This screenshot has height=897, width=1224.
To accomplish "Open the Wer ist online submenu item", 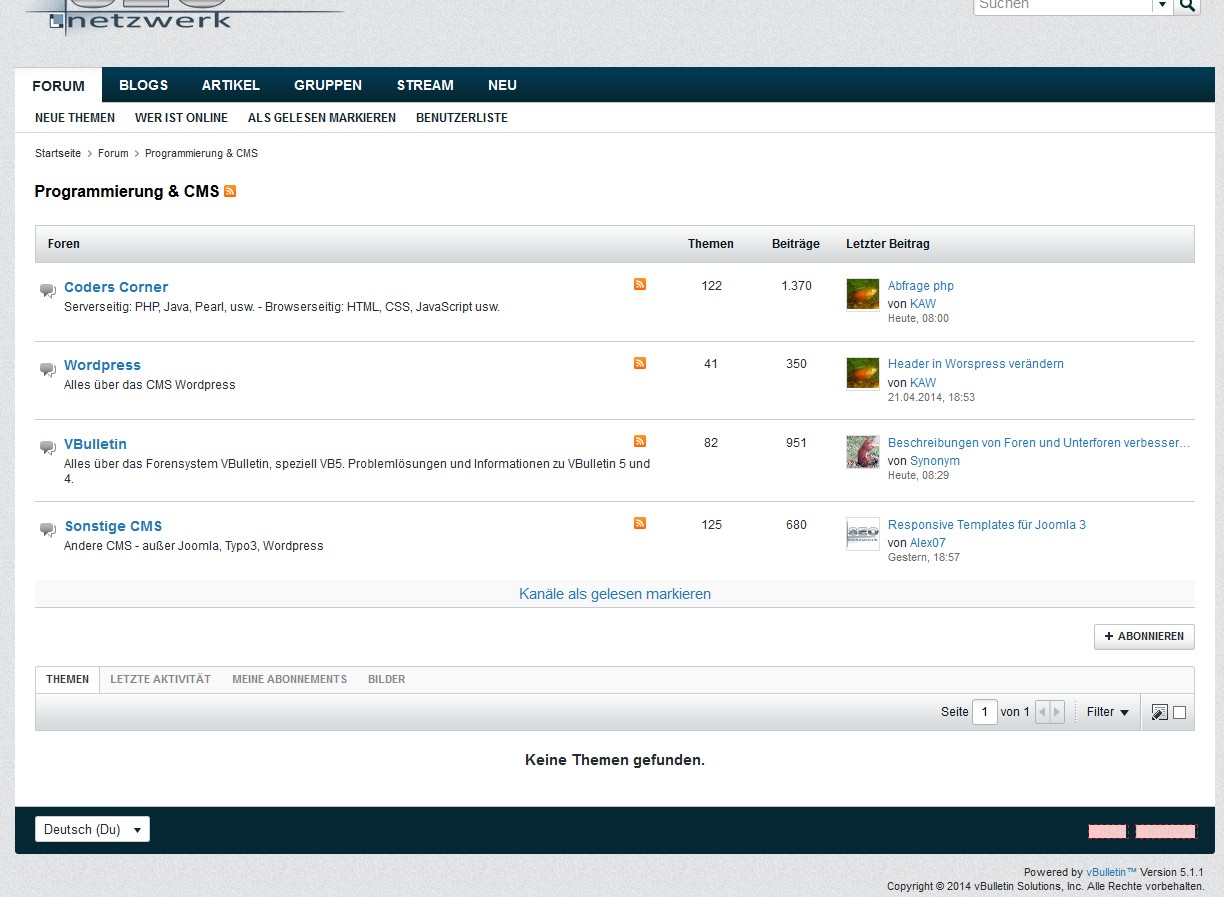I will (181, 118).
